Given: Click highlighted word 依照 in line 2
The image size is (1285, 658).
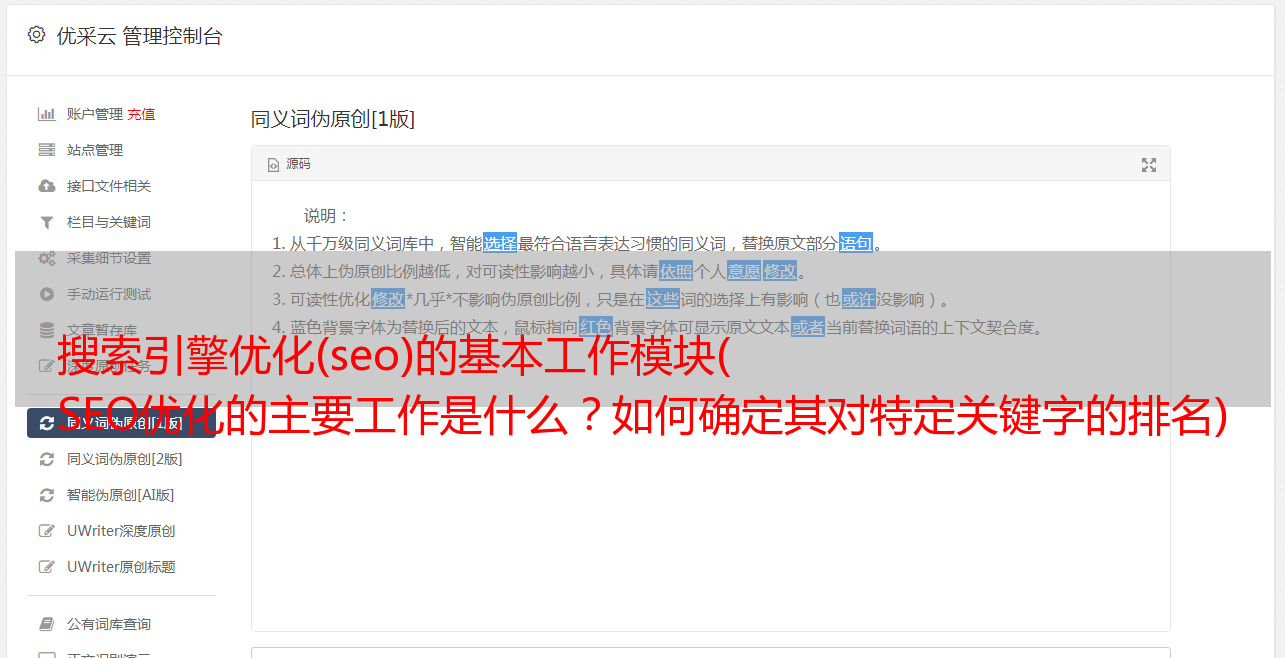Looking at the screenshot, I should [676, 271].
